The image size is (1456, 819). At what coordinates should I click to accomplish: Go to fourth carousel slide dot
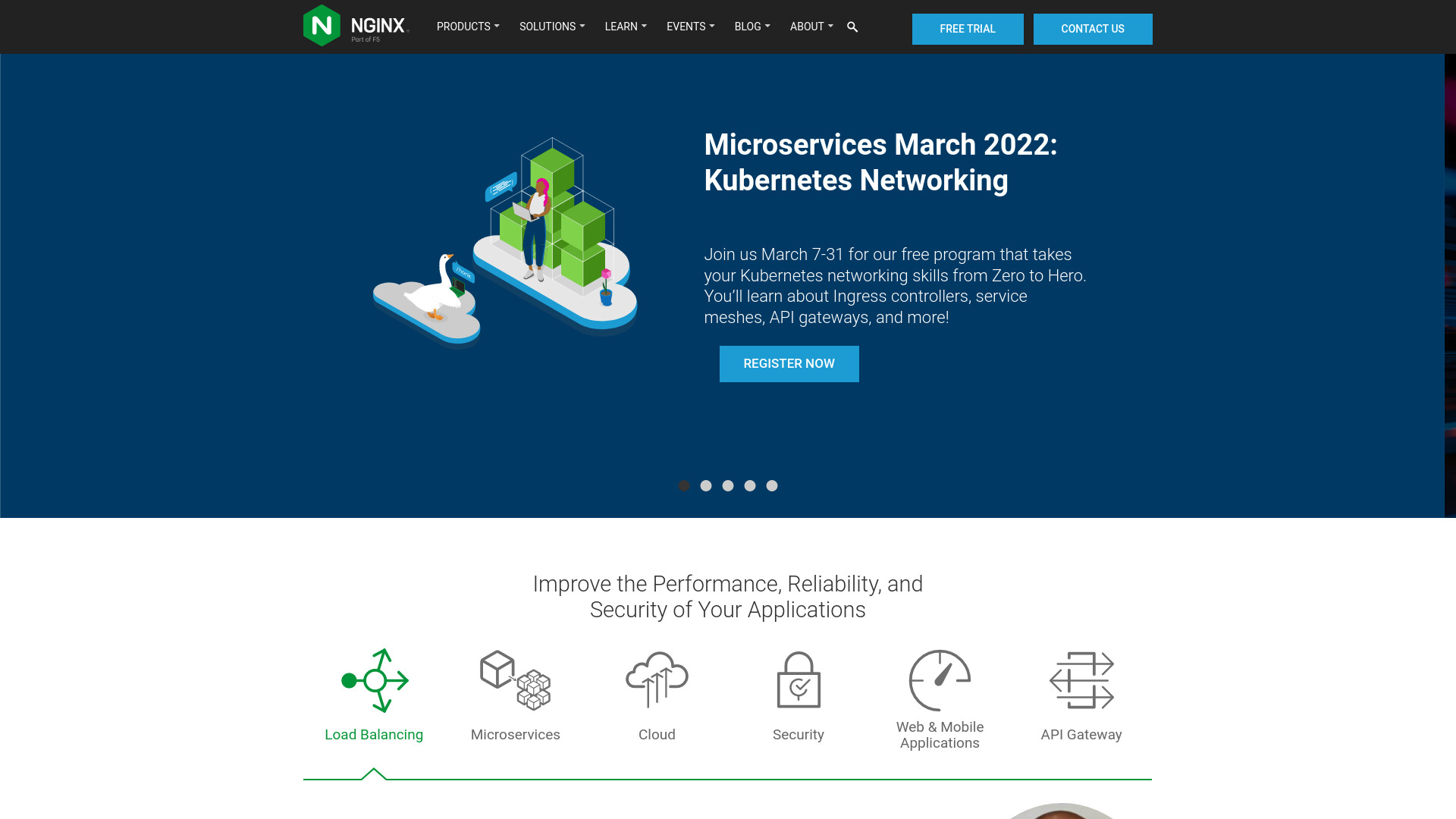tap(750, 485)
